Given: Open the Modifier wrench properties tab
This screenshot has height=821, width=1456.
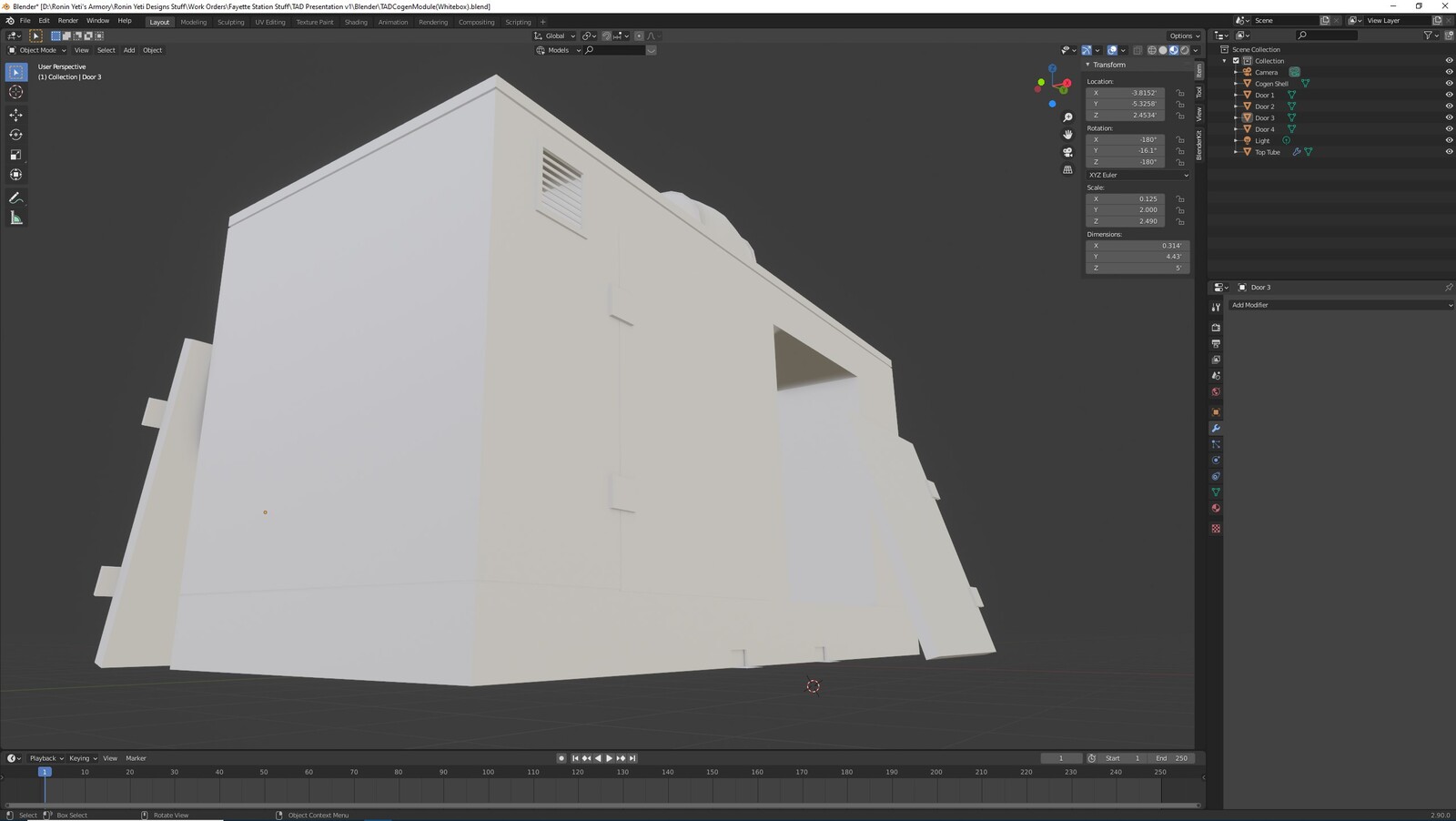Looking at the screenshot, I should tap(1216, 428).
